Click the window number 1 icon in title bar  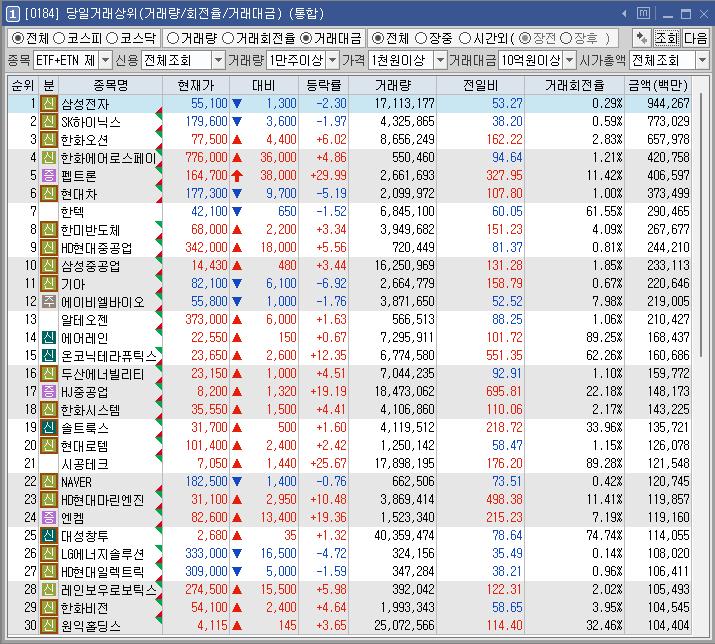[12, 14]
